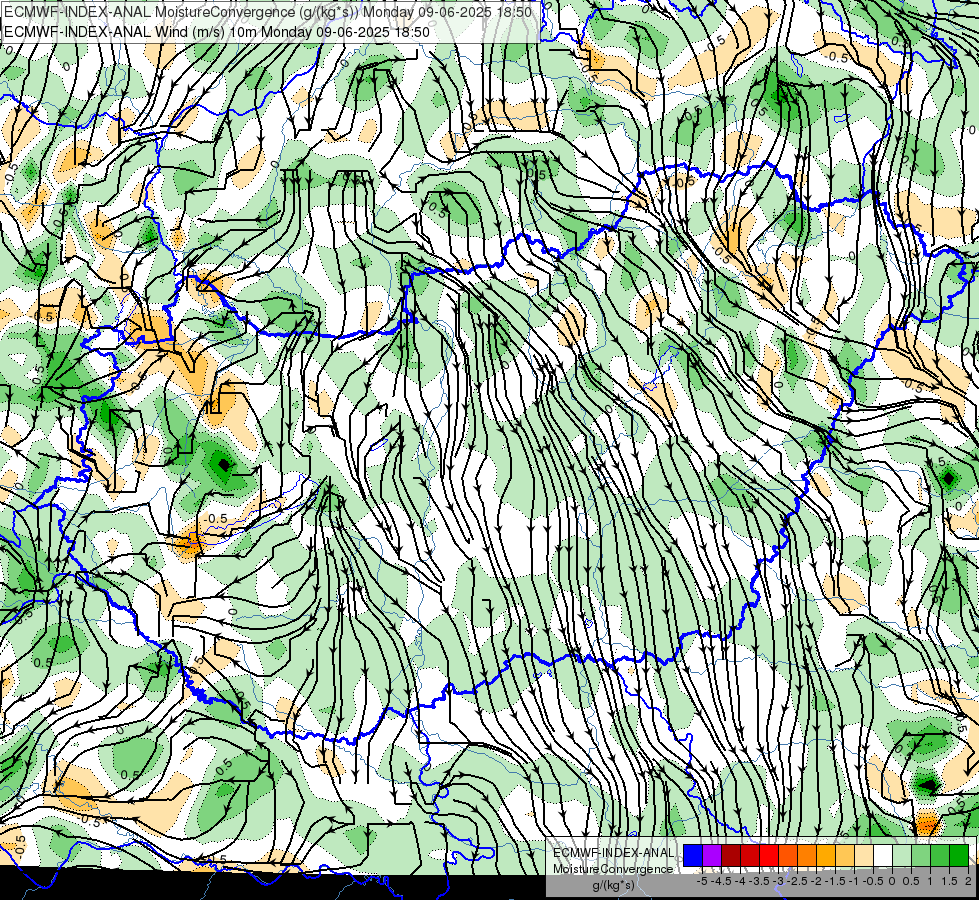Click the -4 tick label on legend
The width and height of the screenshot is (979, 900).
pos(740,881)
